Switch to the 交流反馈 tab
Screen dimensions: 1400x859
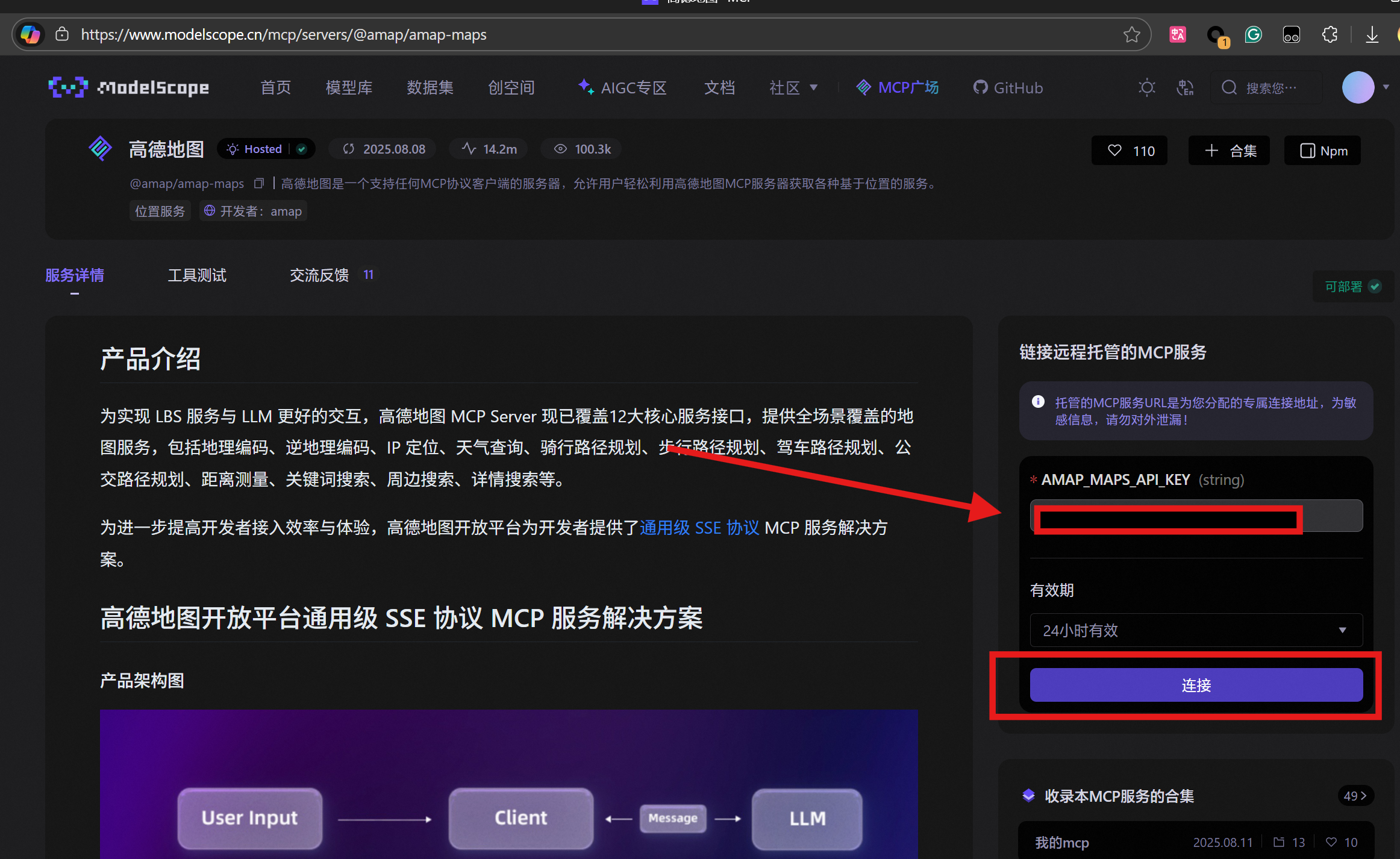(319, 275)
